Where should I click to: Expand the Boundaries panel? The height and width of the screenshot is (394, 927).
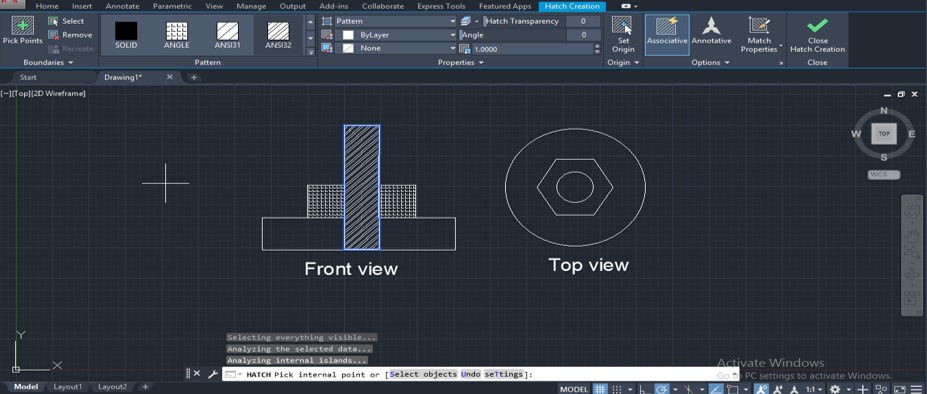click(x=48, y=63)
